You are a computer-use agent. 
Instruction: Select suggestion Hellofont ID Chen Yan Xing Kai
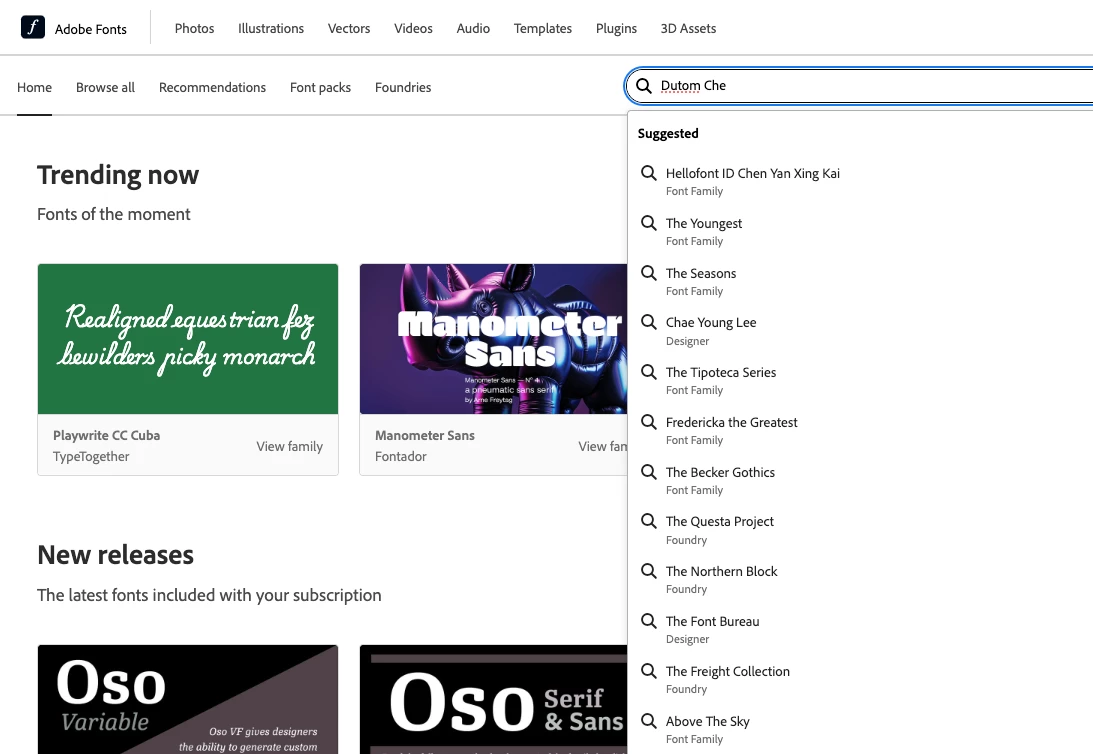pyautogui.click(x=860, y=181)
